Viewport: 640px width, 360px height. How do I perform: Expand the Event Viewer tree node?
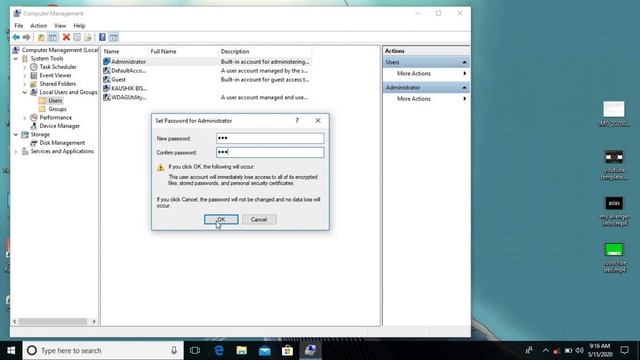pyautogui.click(x=24, y=76)
